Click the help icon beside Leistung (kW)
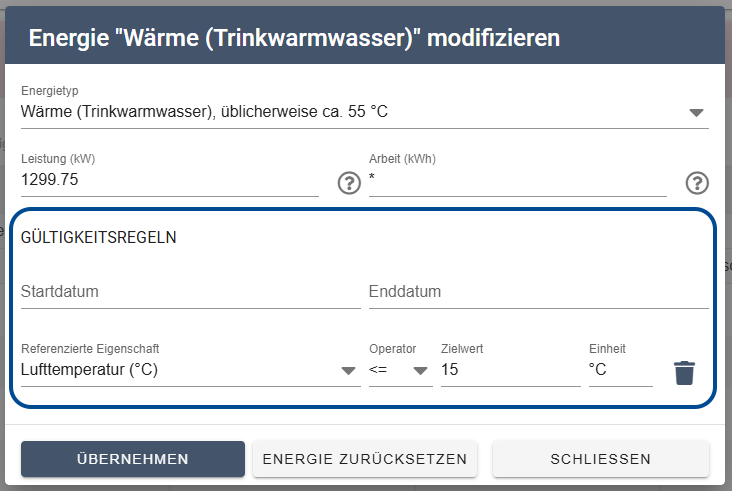 [348, 183]
